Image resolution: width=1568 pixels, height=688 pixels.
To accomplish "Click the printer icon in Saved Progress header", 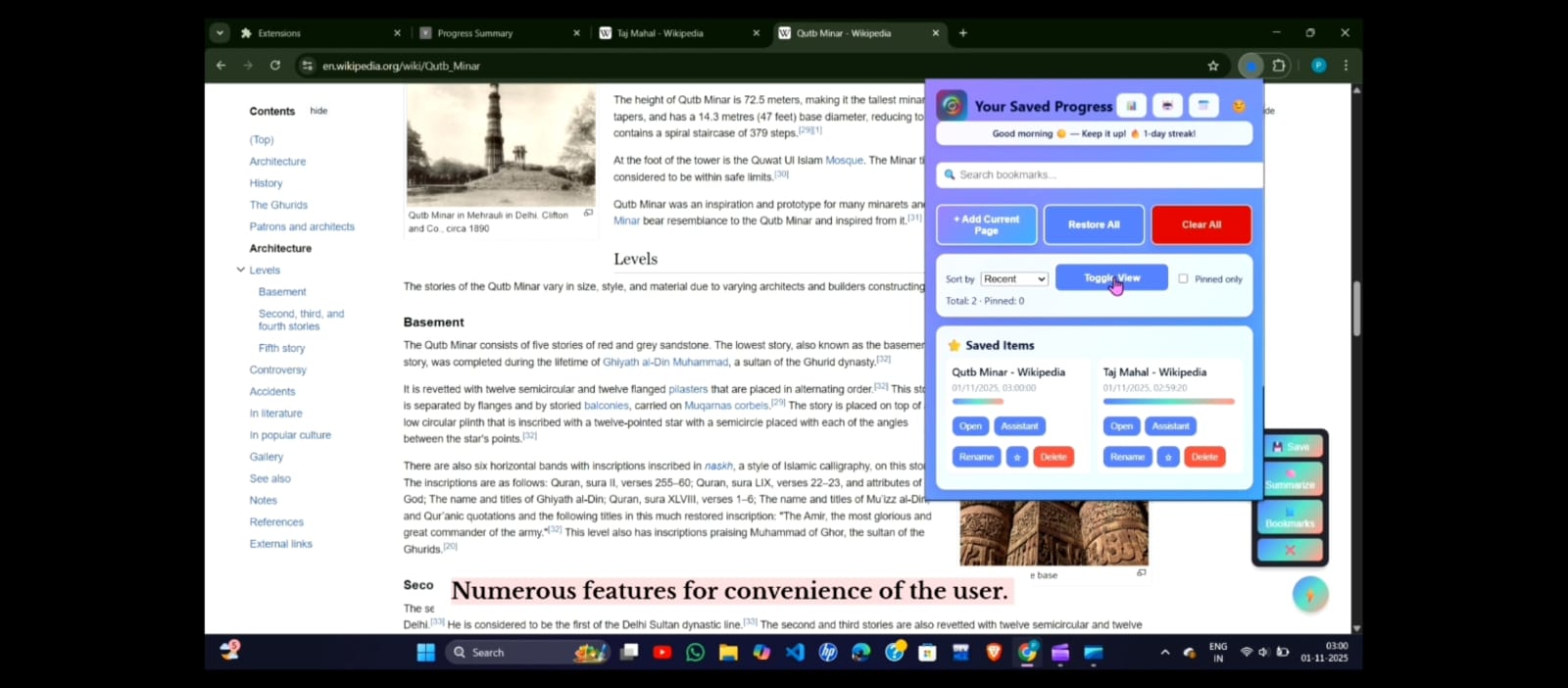I will point(1167,106).
